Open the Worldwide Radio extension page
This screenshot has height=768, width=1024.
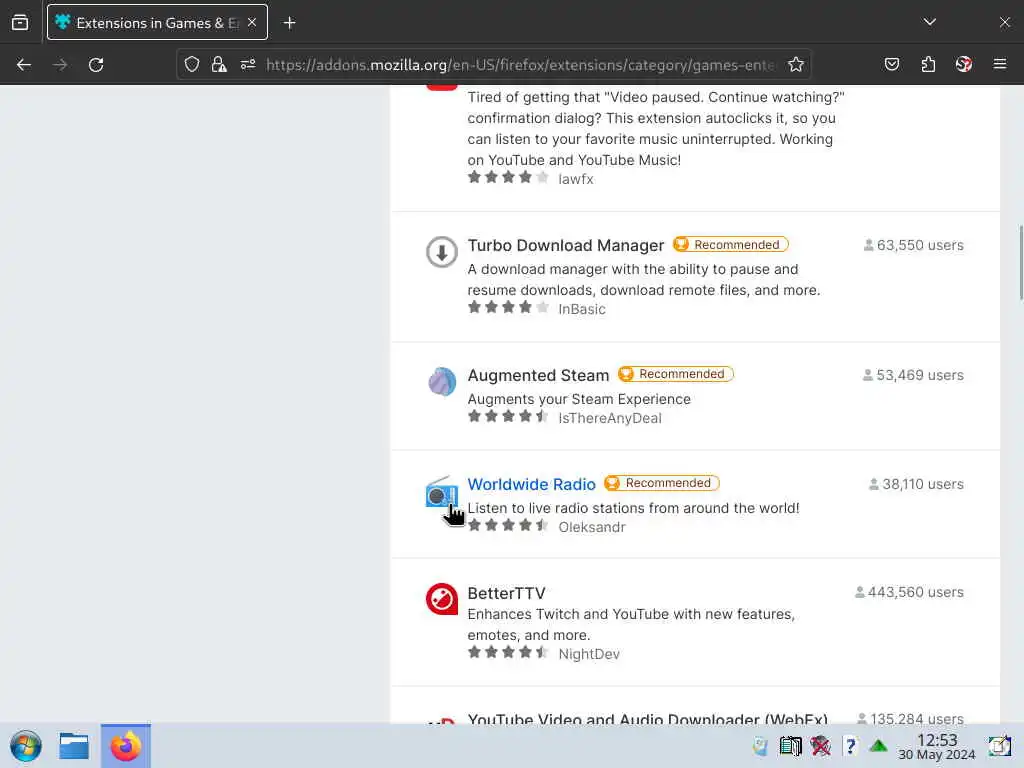[532, 484]
